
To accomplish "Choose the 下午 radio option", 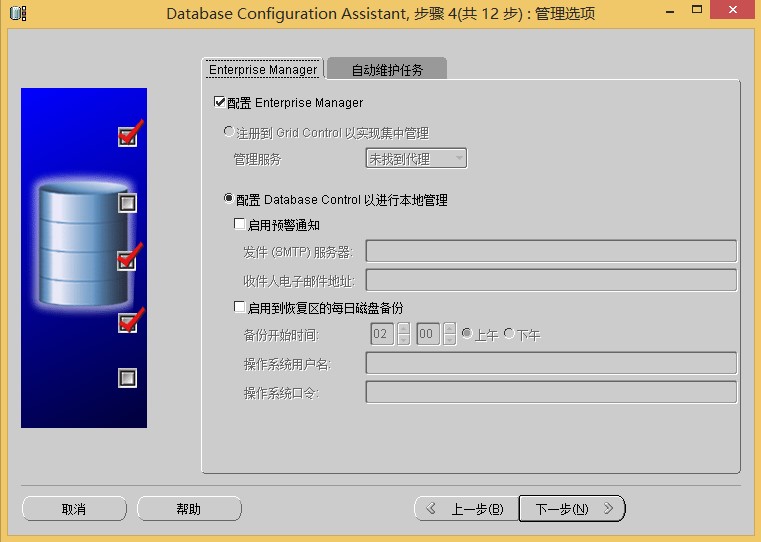I will pyautogui.click(x=509, y=334).
